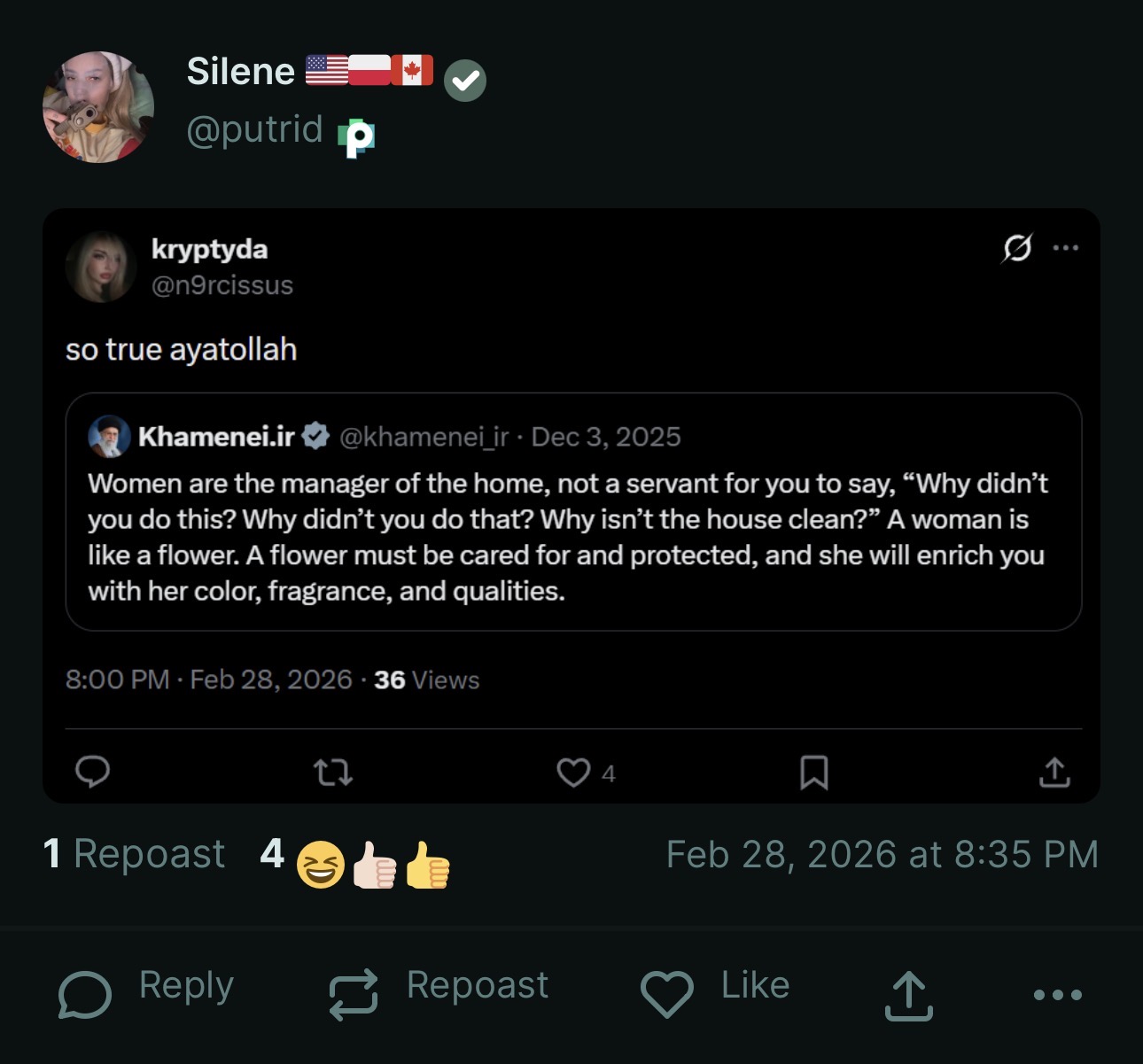Open kryptyda's profile picture

[x=101, y=267]
